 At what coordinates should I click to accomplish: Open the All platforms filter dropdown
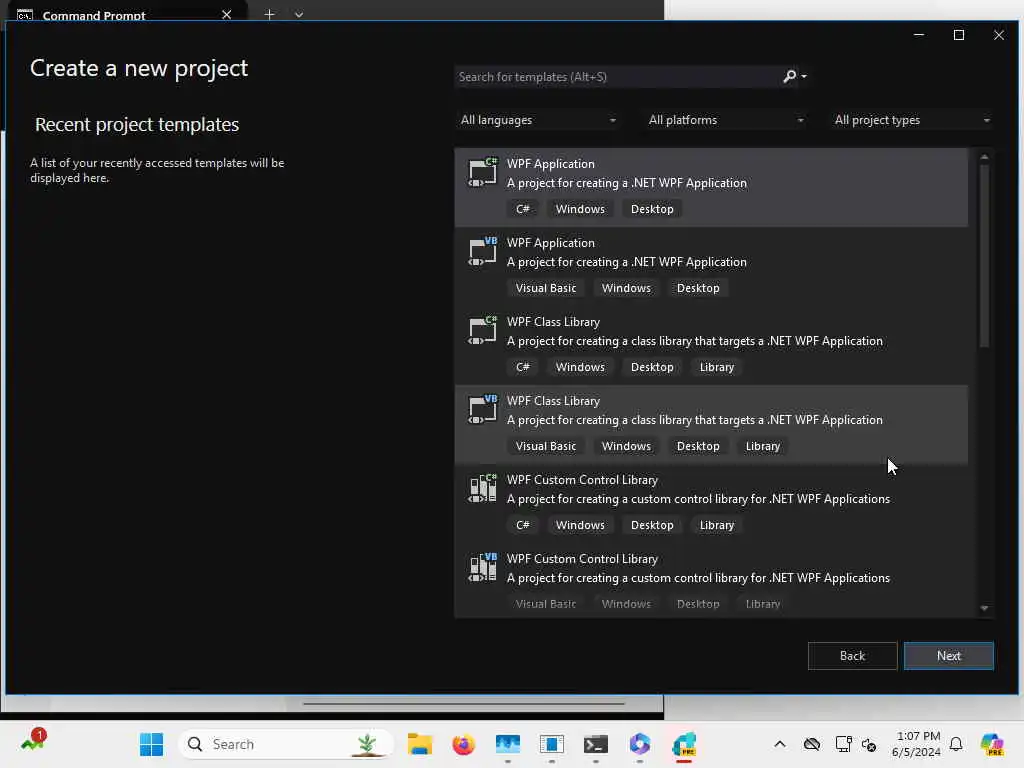[725, 120]
